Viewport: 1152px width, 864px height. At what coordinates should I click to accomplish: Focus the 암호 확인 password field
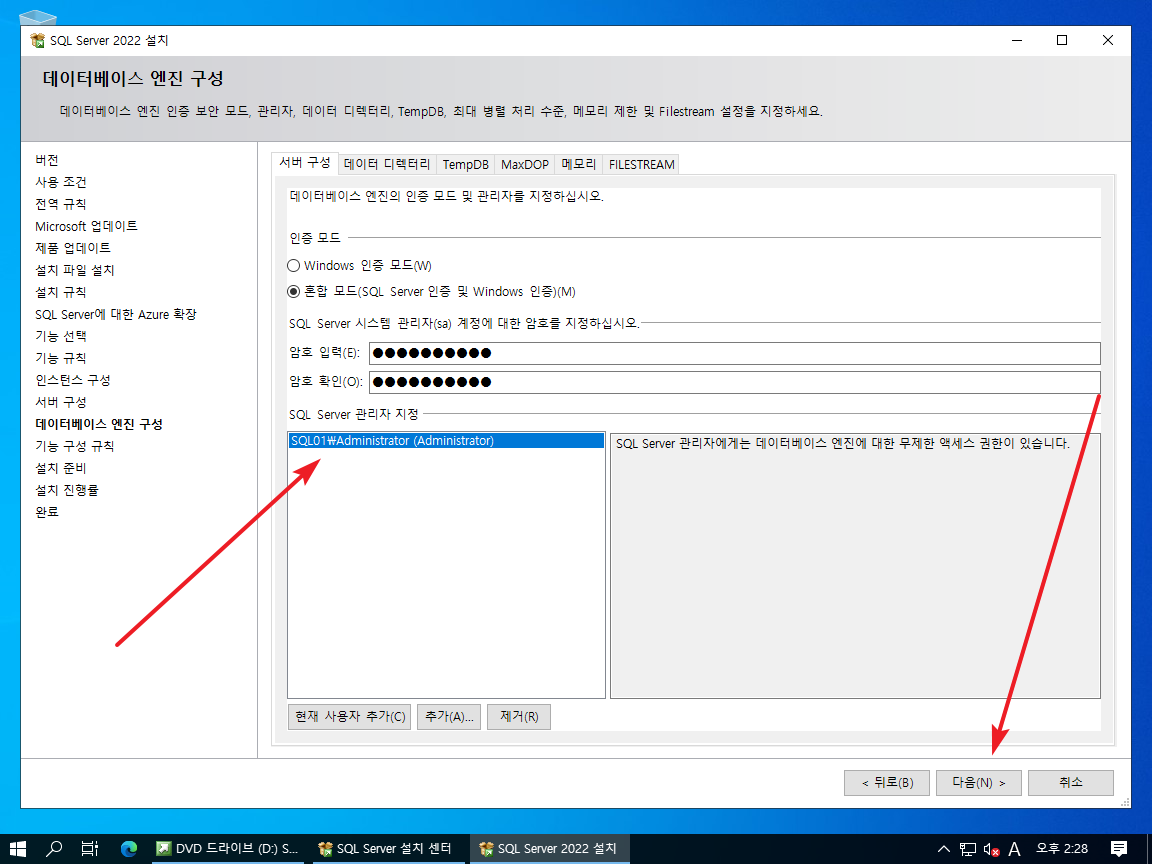[x=735, y=382]
